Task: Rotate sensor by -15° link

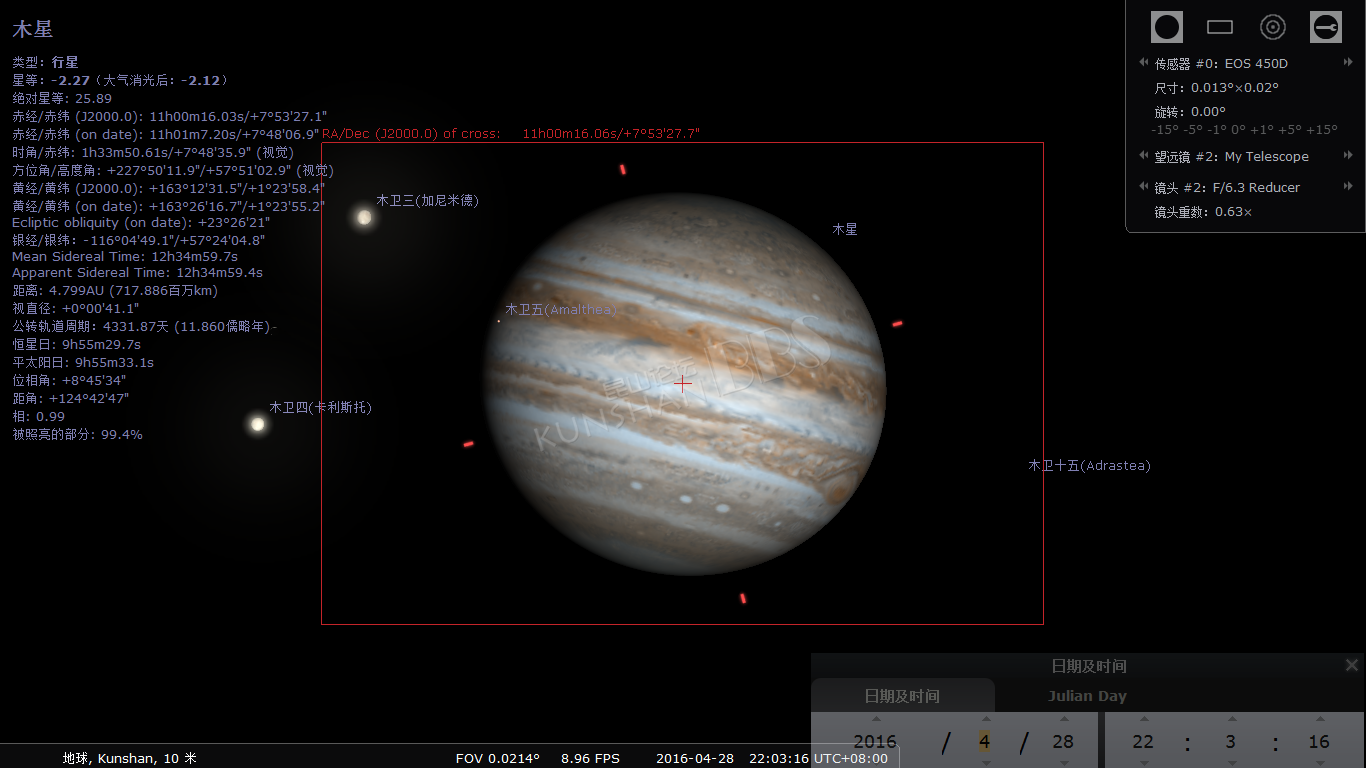Action: pos(1164,130)
